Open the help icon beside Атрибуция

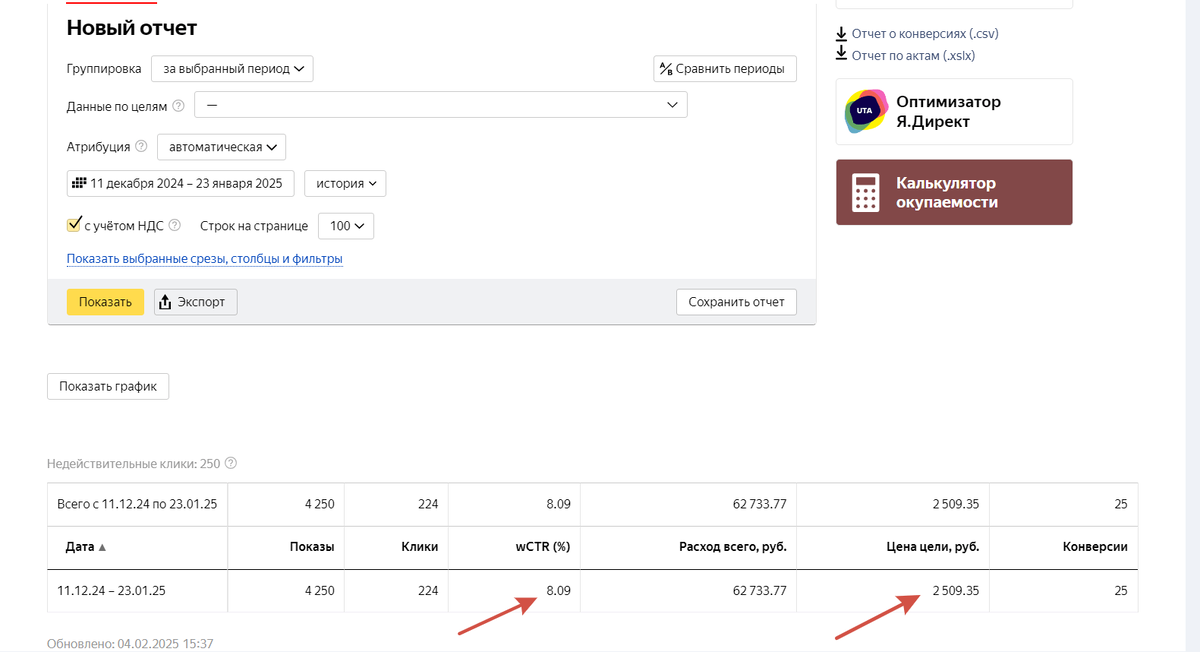tap(140, 146)
